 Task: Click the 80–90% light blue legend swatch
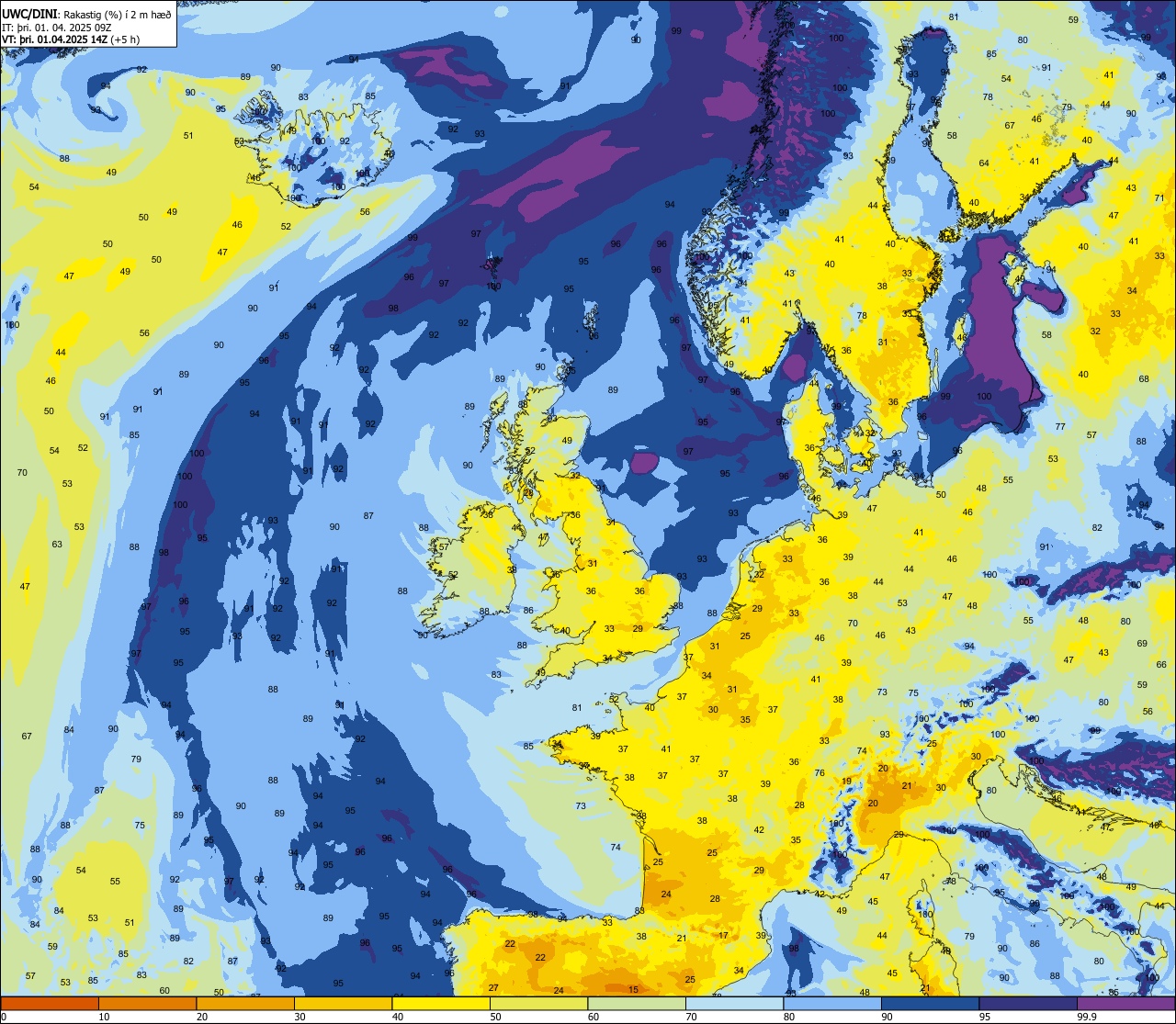pyautogui.click(x=832, y=1003)
